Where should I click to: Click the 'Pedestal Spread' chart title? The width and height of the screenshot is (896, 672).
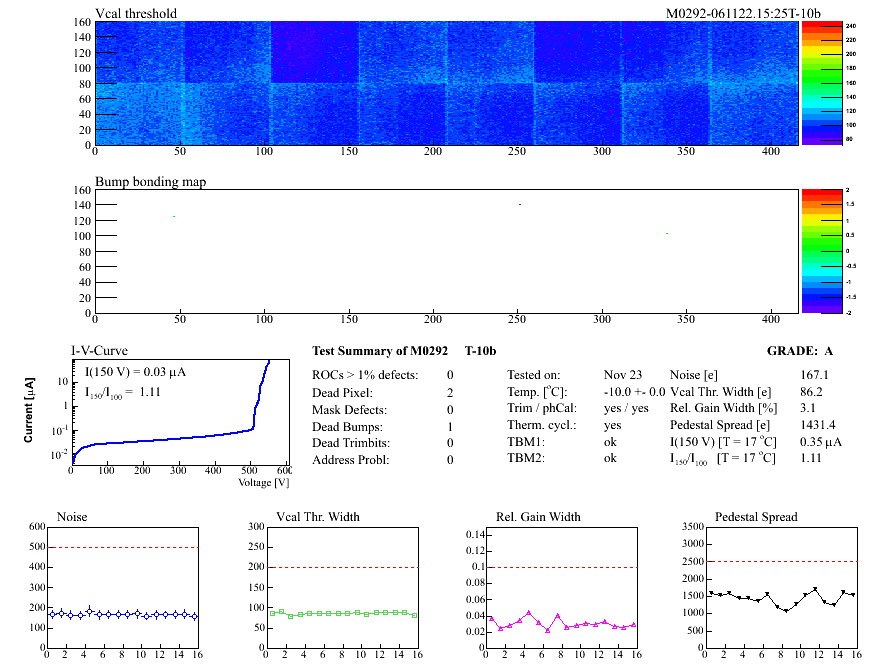point(756,517)
